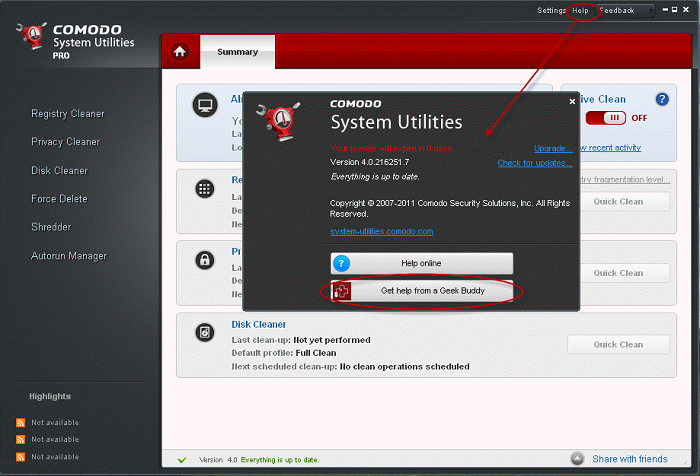Click the registry fragmentation level link
The height and width of the screenshot is (476, 700).
pos(625,180)
